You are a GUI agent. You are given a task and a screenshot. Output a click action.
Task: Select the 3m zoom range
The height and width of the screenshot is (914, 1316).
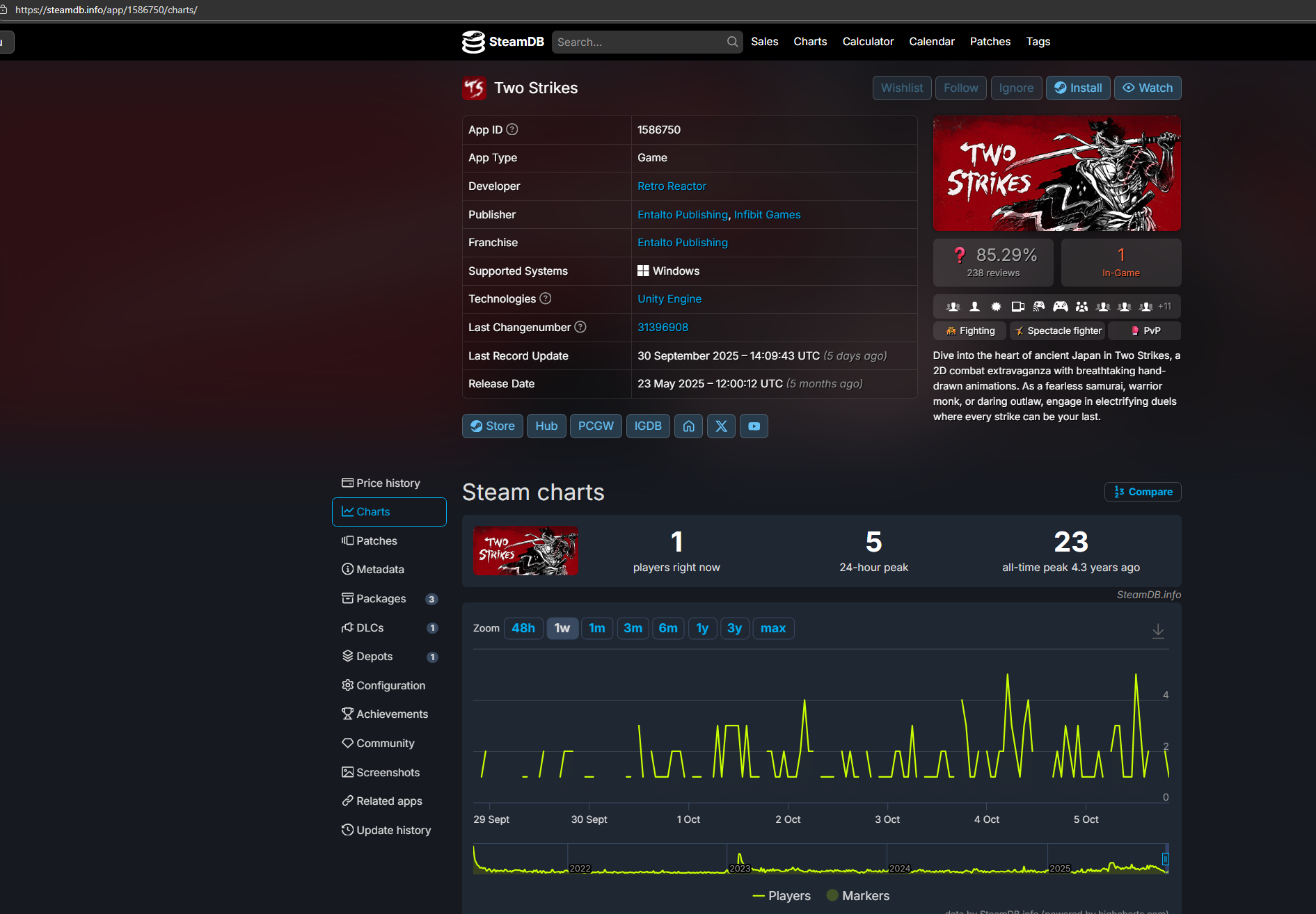coord(633,628)
